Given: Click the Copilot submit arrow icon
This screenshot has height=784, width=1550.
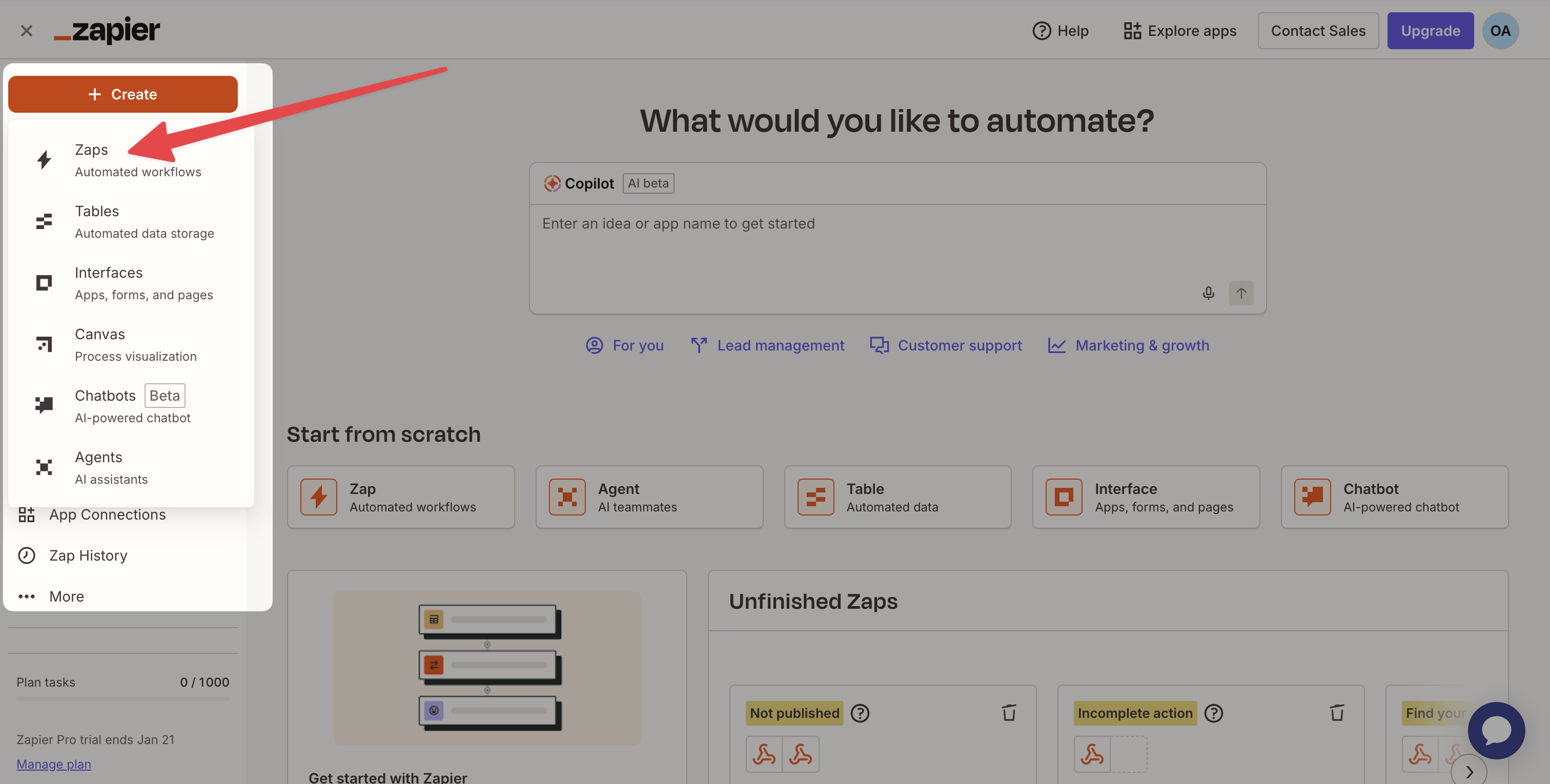Looking at the screenshot, I should click(x=1241, y=293).
